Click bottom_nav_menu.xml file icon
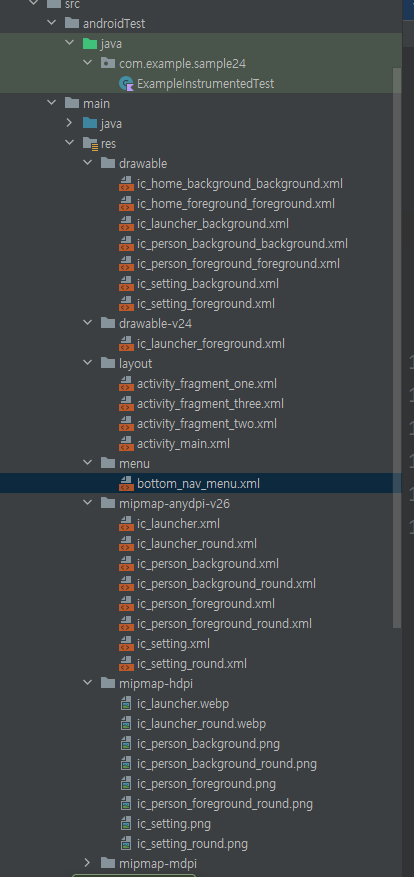Image resolution: width=414 pixels, height=877 pixels. tap(126, 484)
